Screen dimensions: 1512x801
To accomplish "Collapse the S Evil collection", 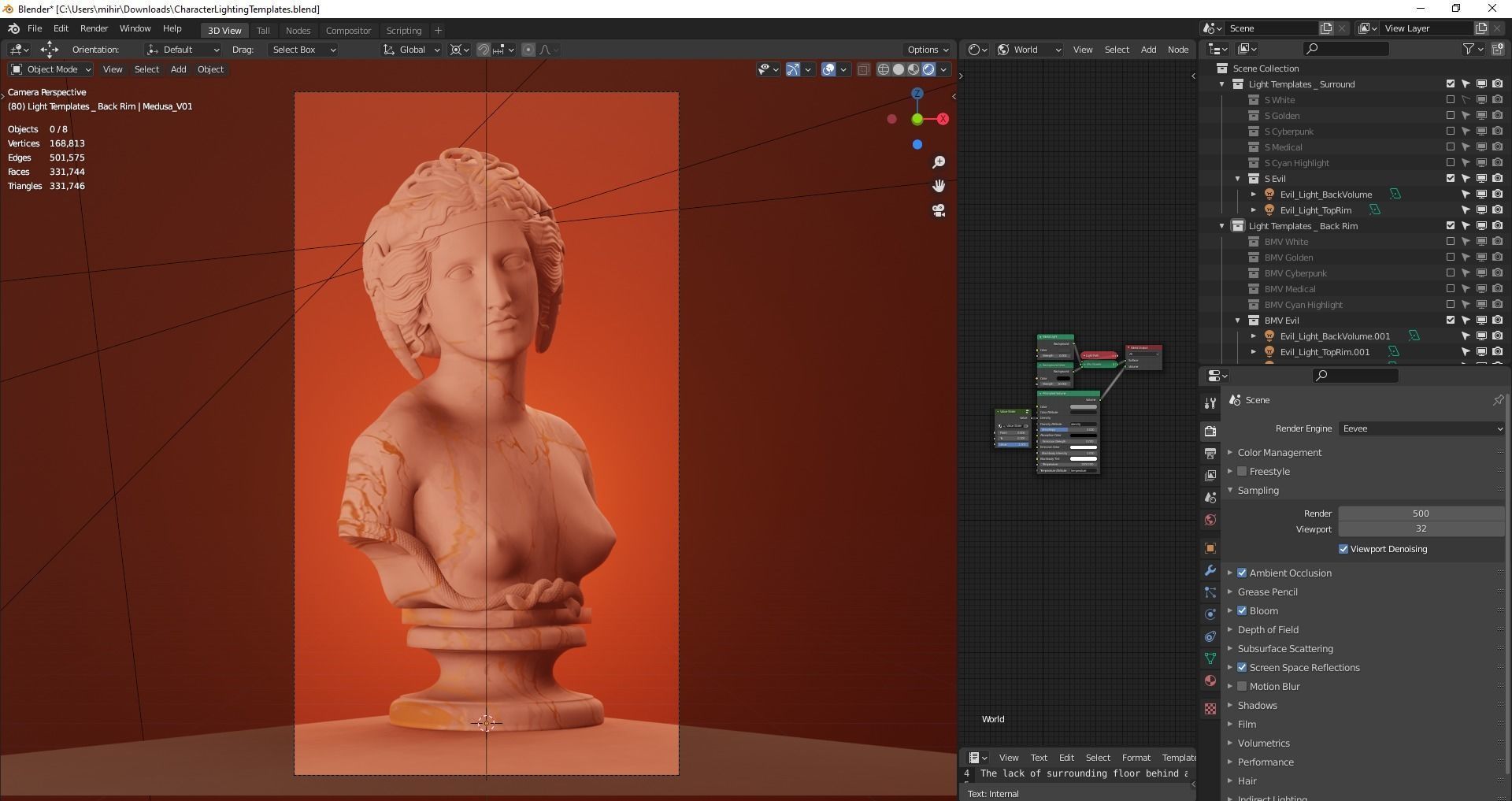I will (x=1238, y=179).
